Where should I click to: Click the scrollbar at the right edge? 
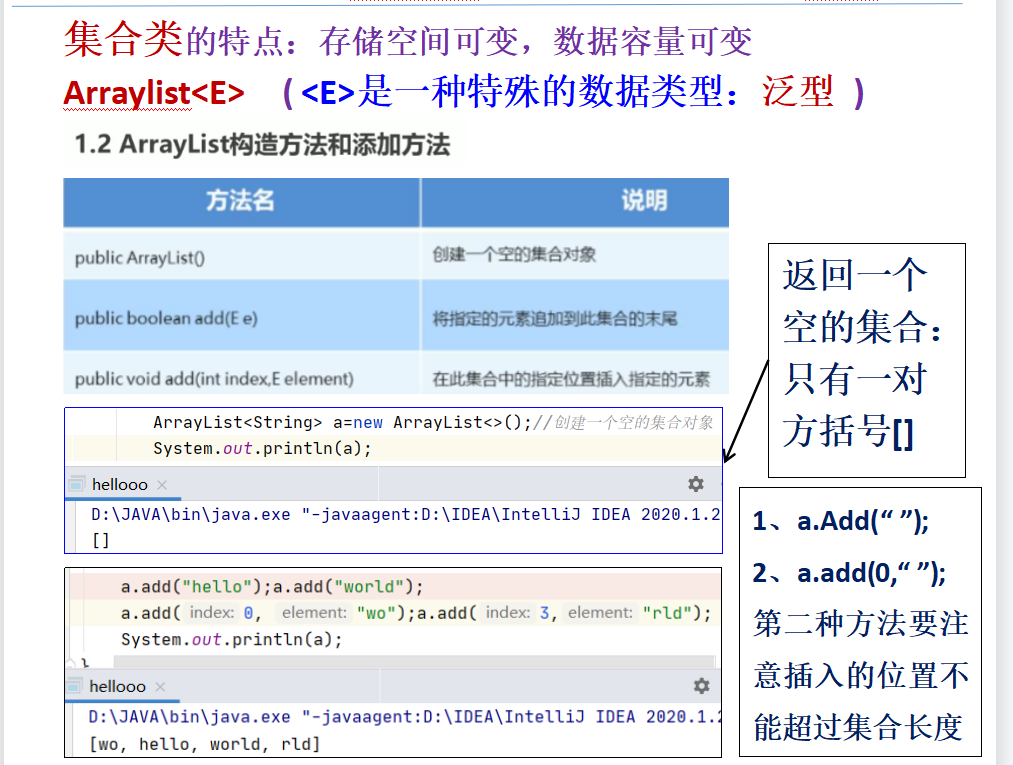pyautogui.click(x=1004, y=380)
